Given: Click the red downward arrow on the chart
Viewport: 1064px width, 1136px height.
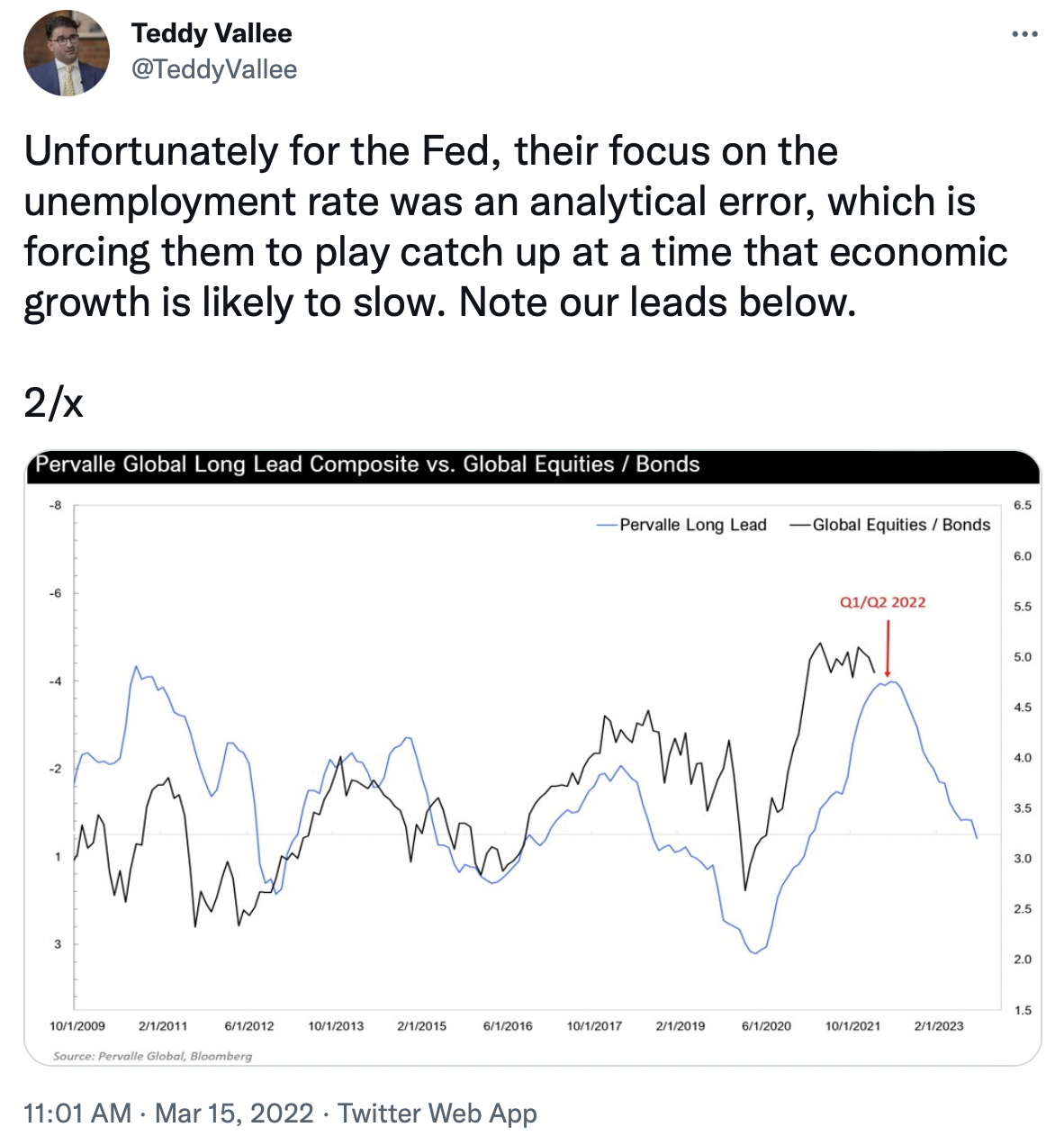Looking at the screenshot, I should point(888,648).
